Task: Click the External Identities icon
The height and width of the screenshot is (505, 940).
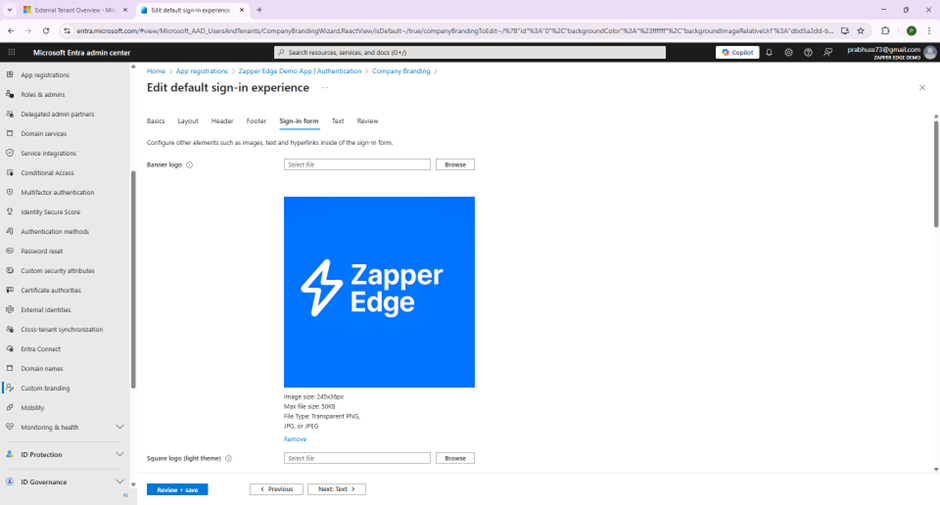Action: tap(10, 309)
